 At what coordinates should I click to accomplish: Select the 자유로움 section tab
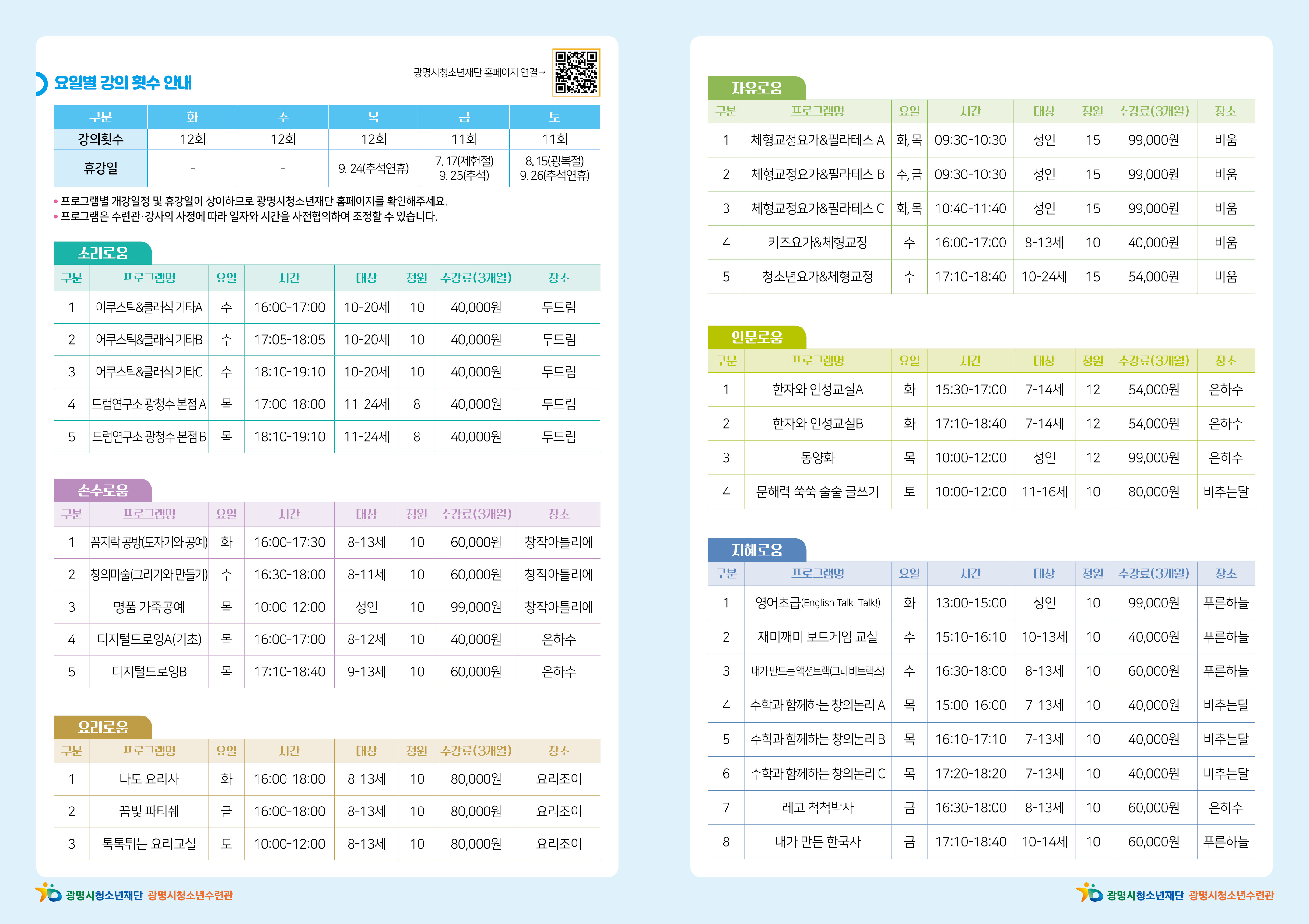click(x=757, y=88)
